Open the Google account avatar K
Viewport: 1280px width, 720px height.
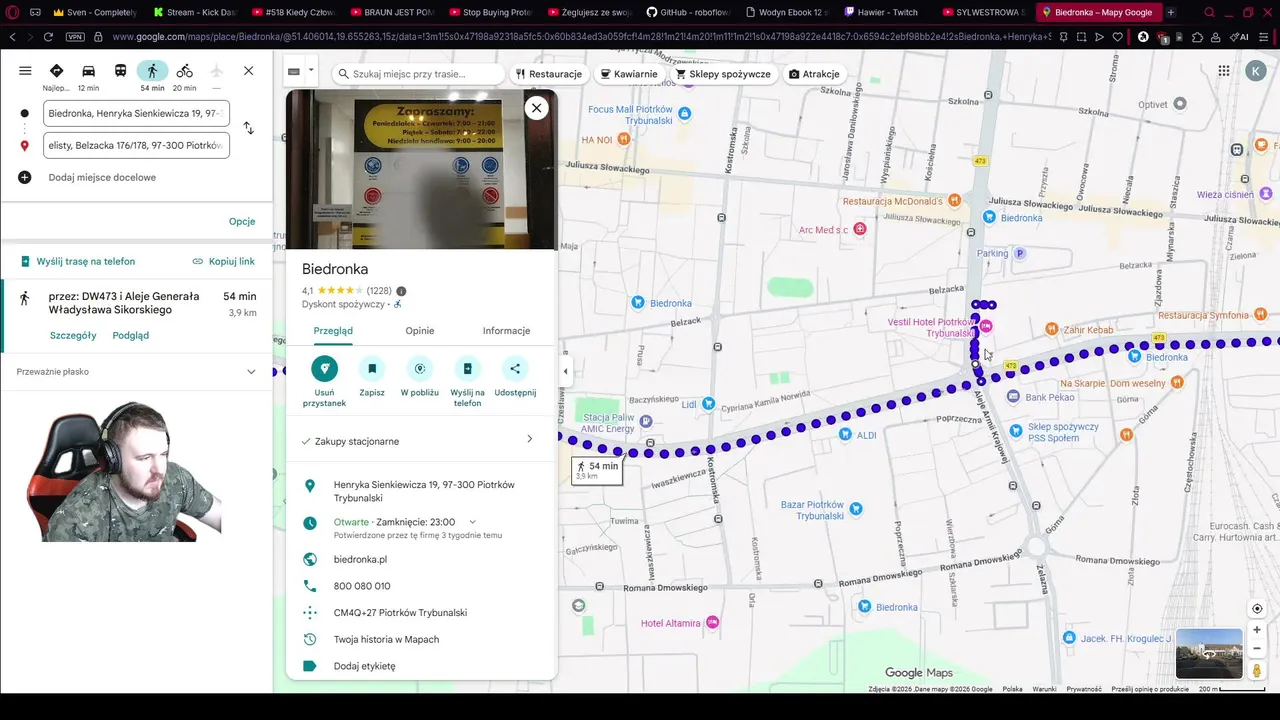(x=1255, y=71)
